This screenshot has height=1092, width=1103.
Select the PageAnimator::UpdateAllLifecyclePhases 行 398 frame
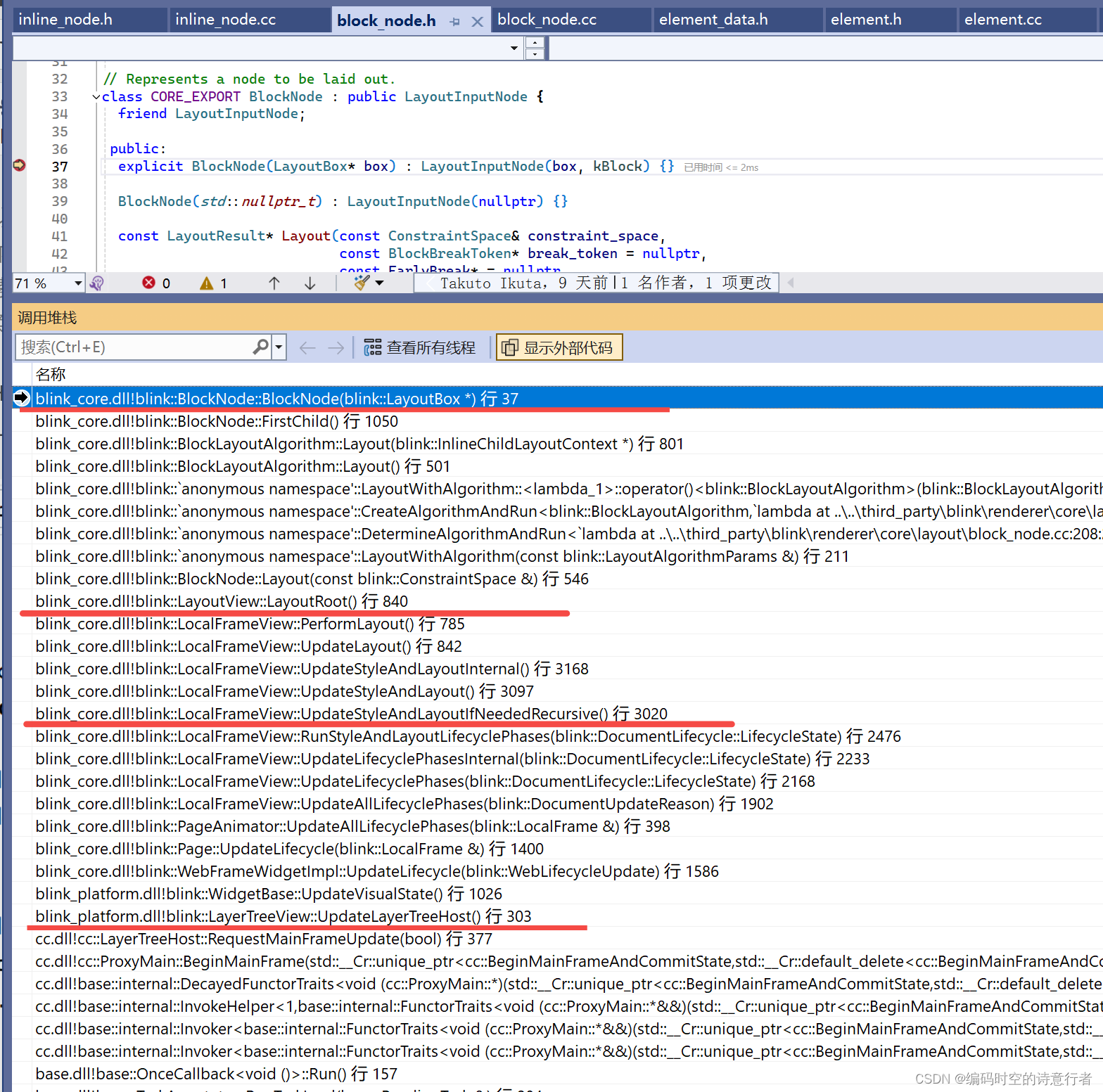[x=568, y=826]
